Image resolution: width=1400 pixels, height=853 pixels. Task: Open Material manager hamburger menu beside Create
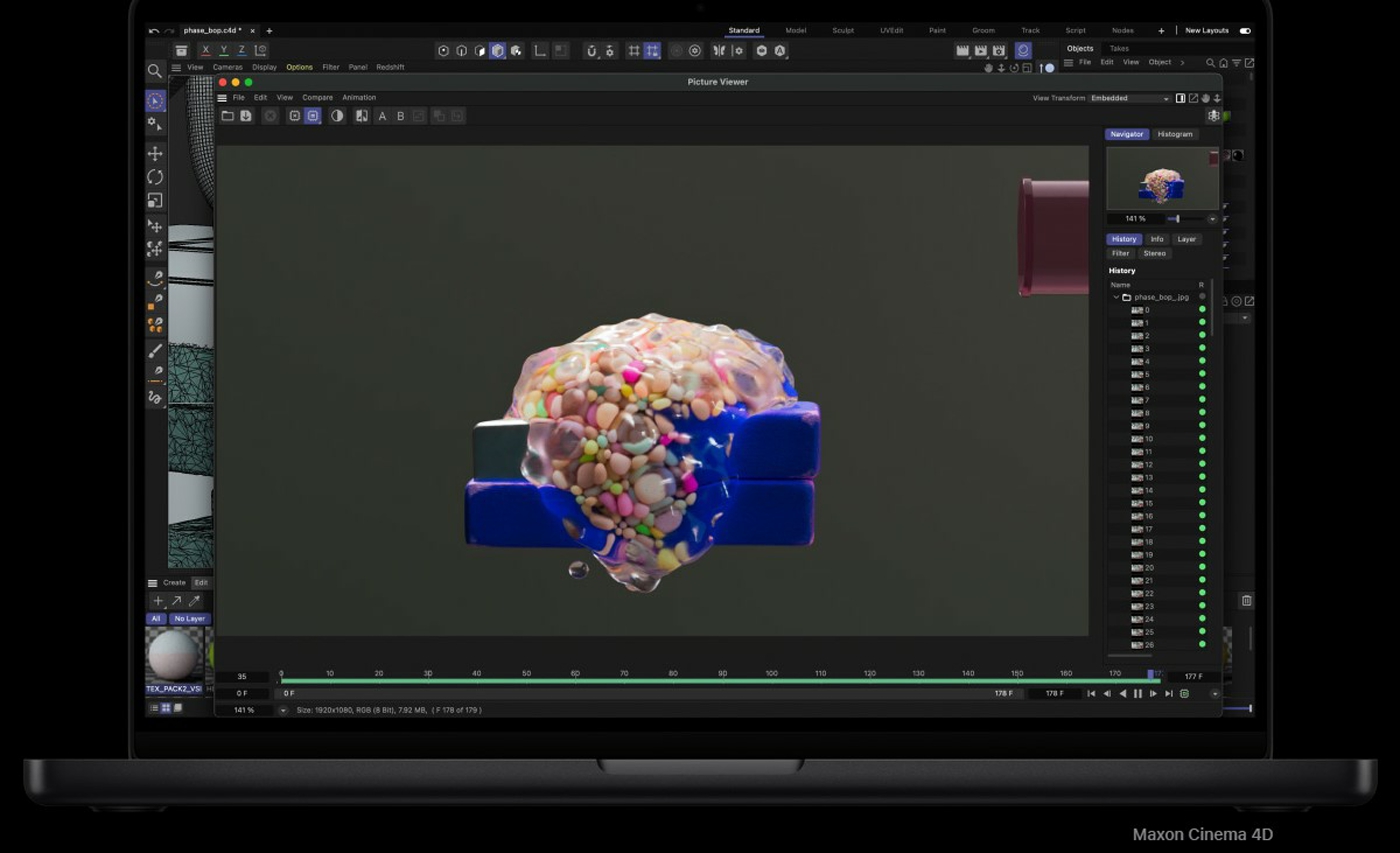click(152, 583)
